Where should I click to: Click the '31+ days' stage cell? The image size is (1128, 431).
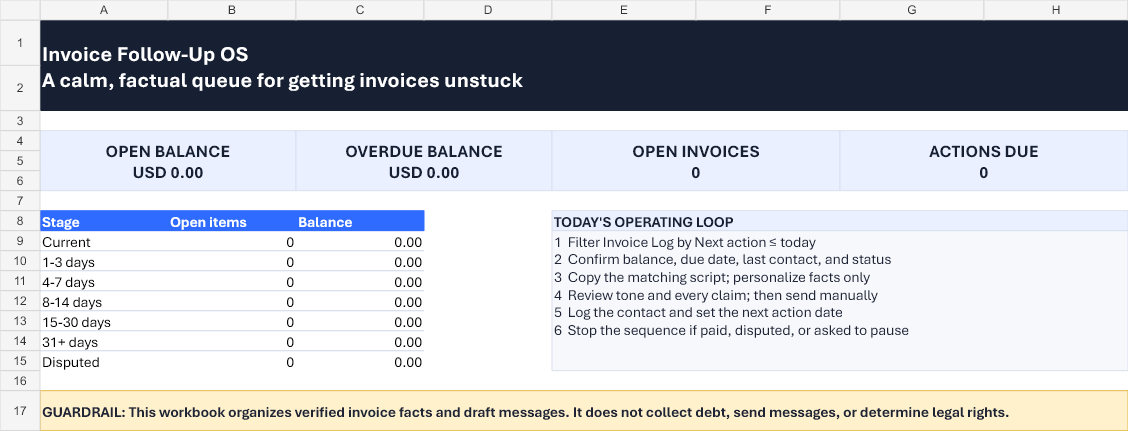(104, 342)
